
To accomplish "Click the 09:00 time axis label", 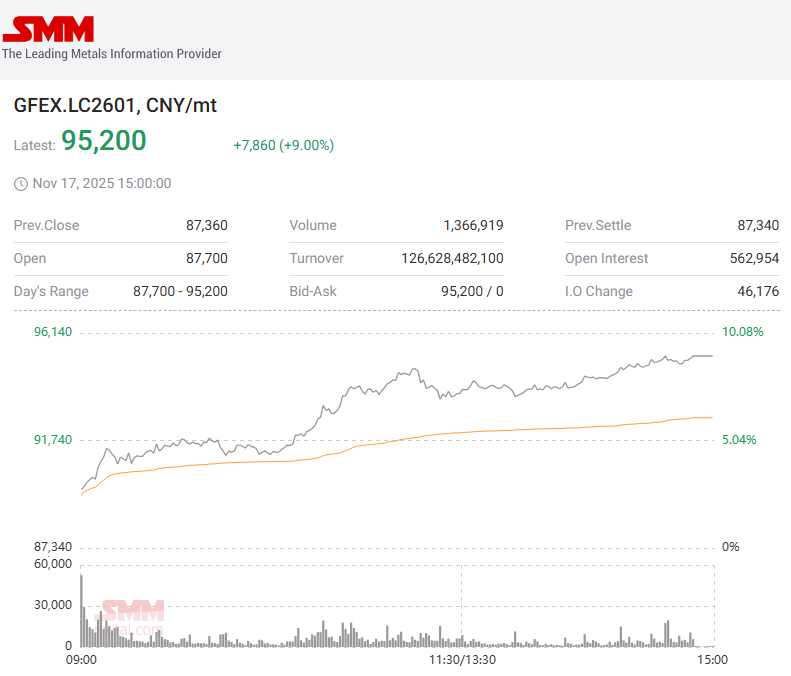I will (x=81, y=660).
